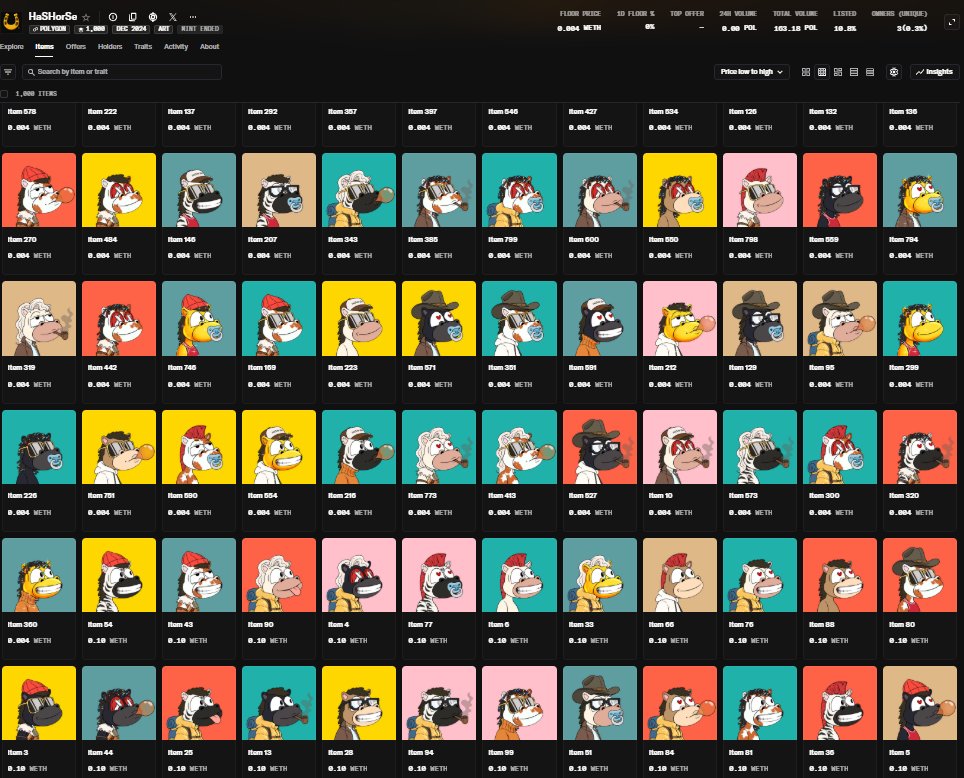Open the Item 223 thumbnail

pos(359,319)
